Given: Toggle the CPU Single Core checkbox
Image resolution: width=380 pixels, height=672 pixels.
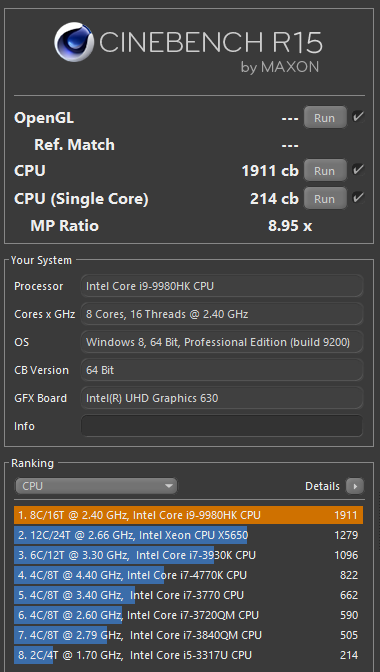Looking at the screenshot, I should (x=358, y=198).
